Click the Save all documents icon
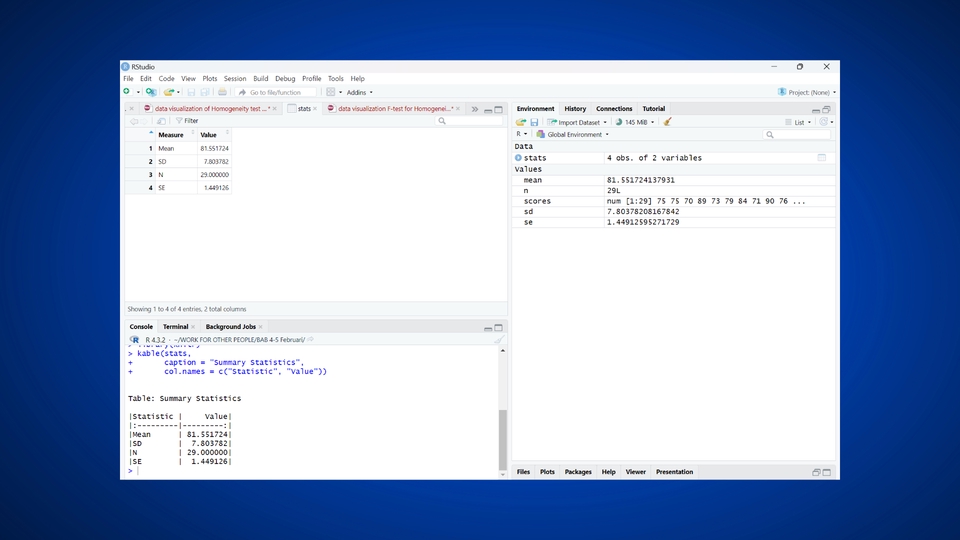960x540 pixels. 205,92
